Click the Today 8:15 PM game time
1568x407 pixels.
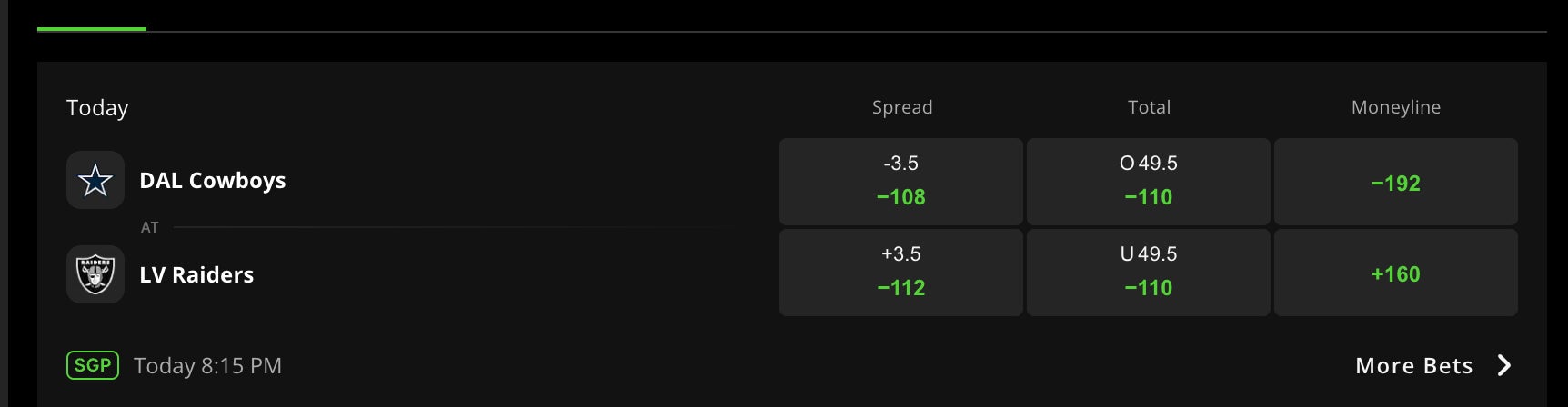(x=207, y=365)
